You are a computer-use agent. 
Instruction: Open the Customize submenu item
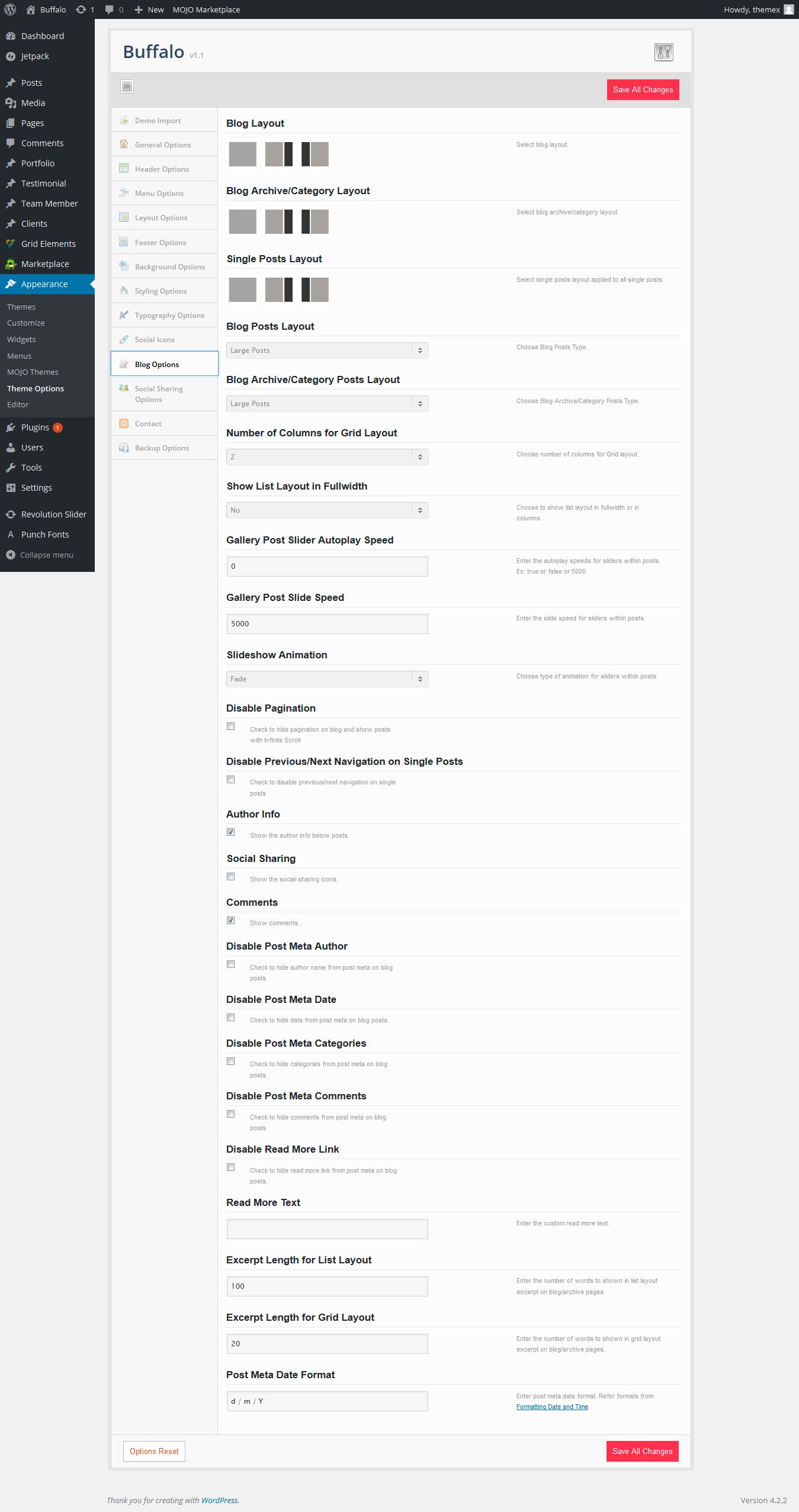point(26,323)
